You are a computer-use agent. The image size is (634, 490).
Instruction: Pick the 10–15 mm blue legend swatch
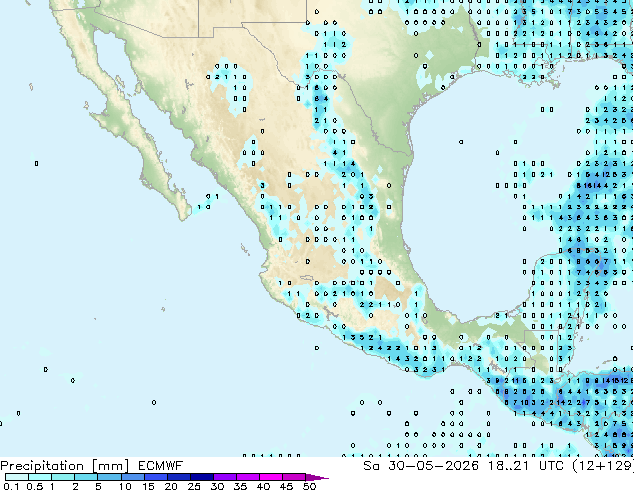coord(132,477)
